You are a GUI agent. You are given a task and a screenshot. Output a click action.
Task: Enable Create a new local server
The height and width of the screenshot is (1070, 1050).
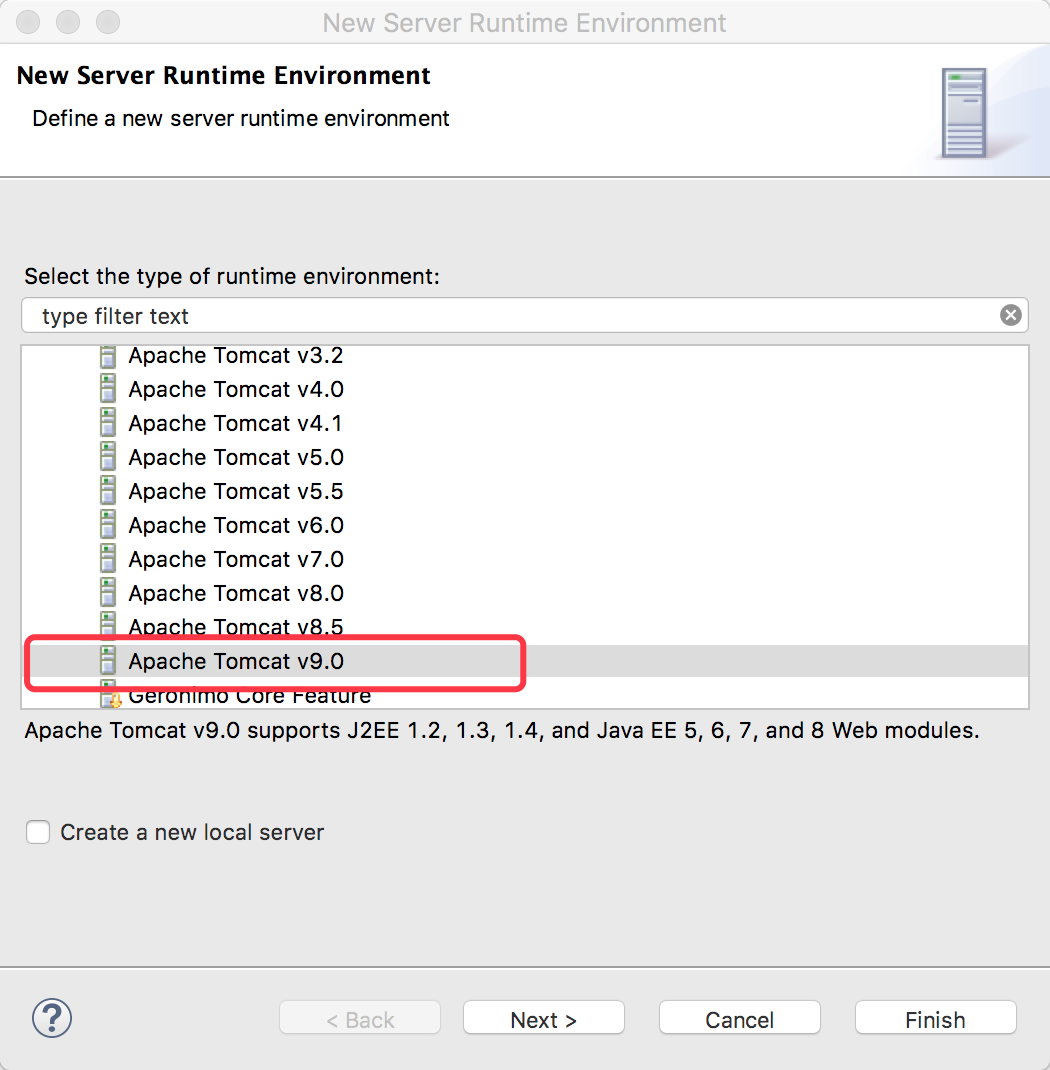coord(37,831)
